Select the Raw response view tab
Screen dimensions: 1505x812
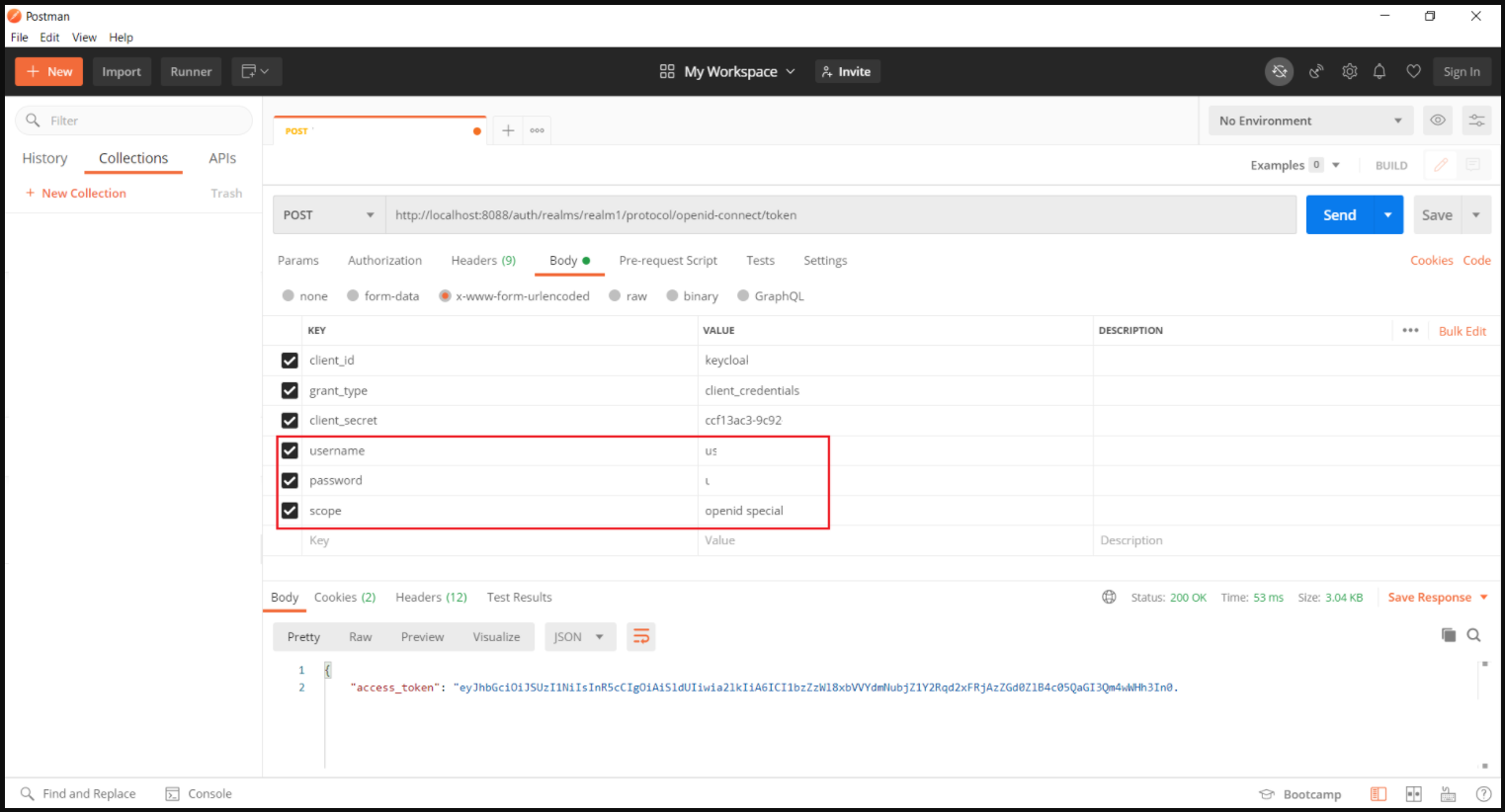(360, 637)
